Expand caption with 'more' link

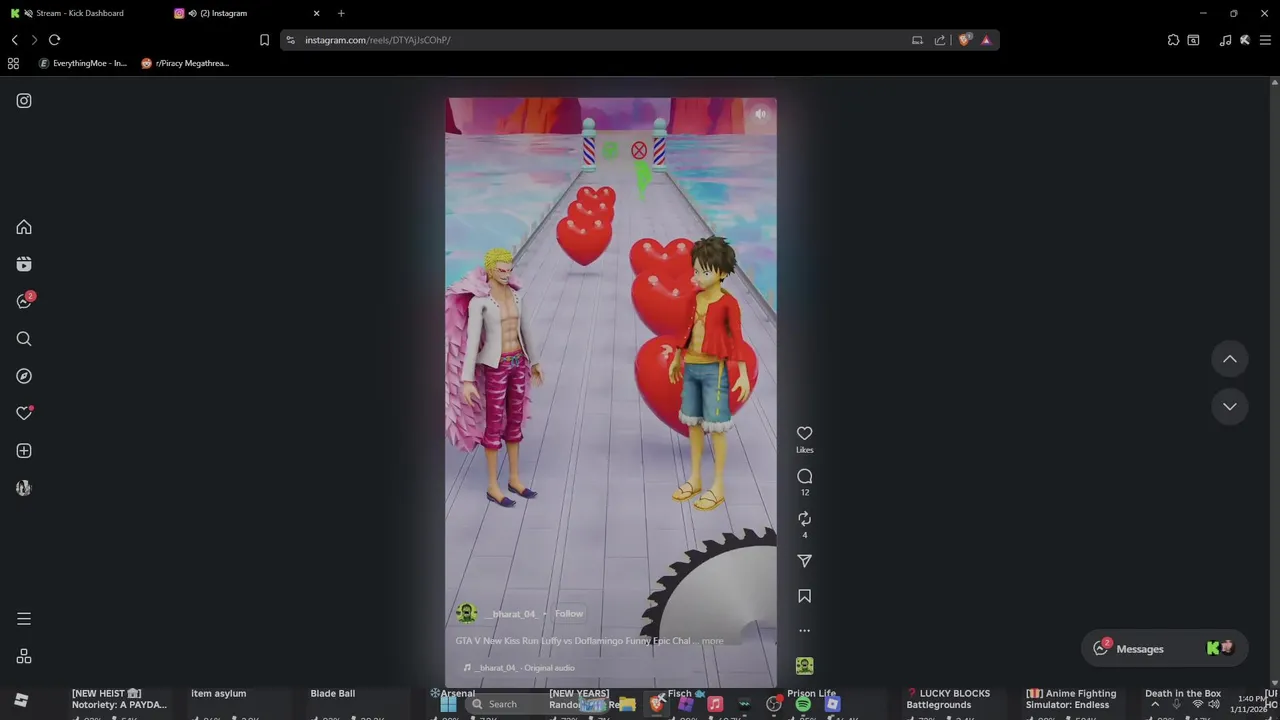click(712, 641)
